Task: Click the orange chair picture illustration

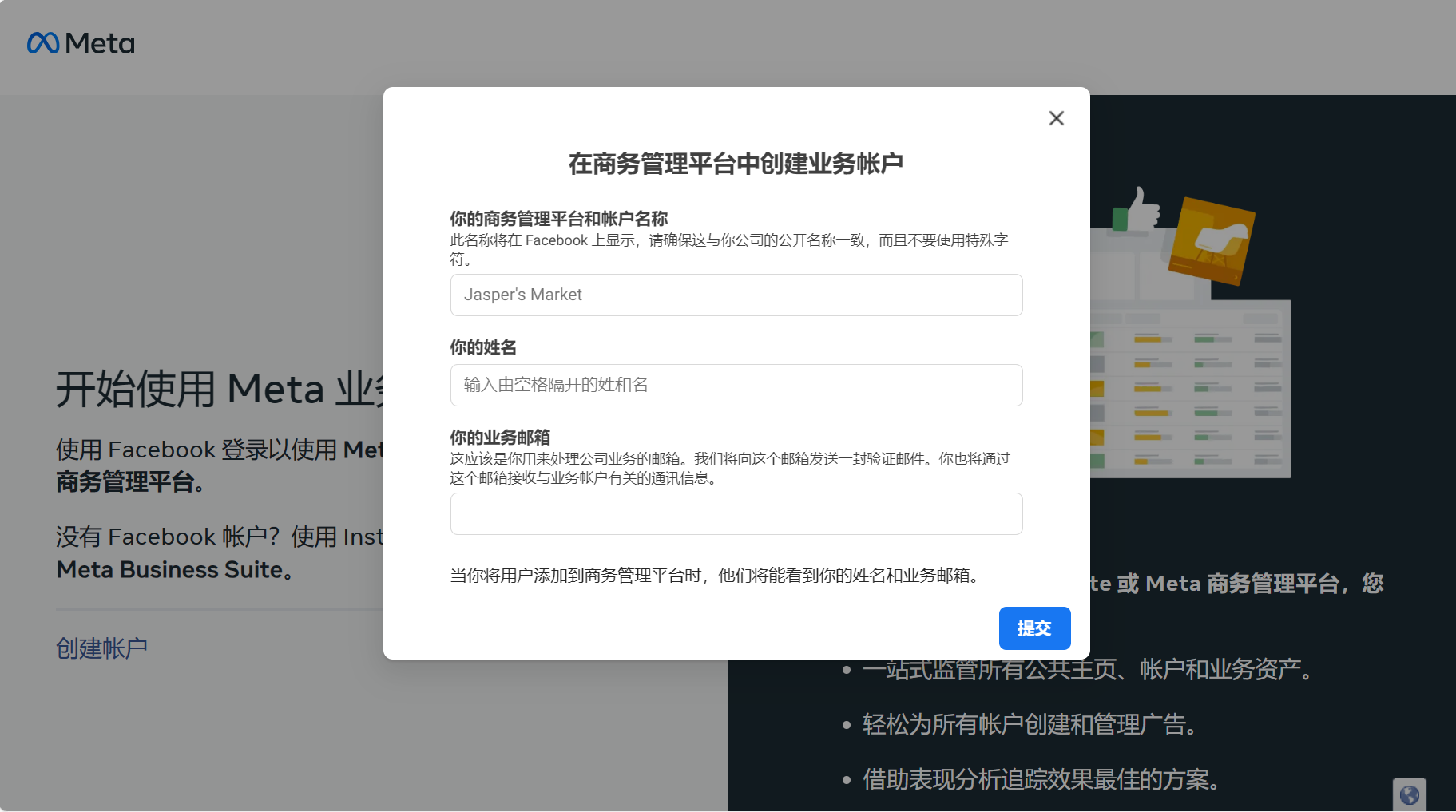Action: click(1212, 241)
